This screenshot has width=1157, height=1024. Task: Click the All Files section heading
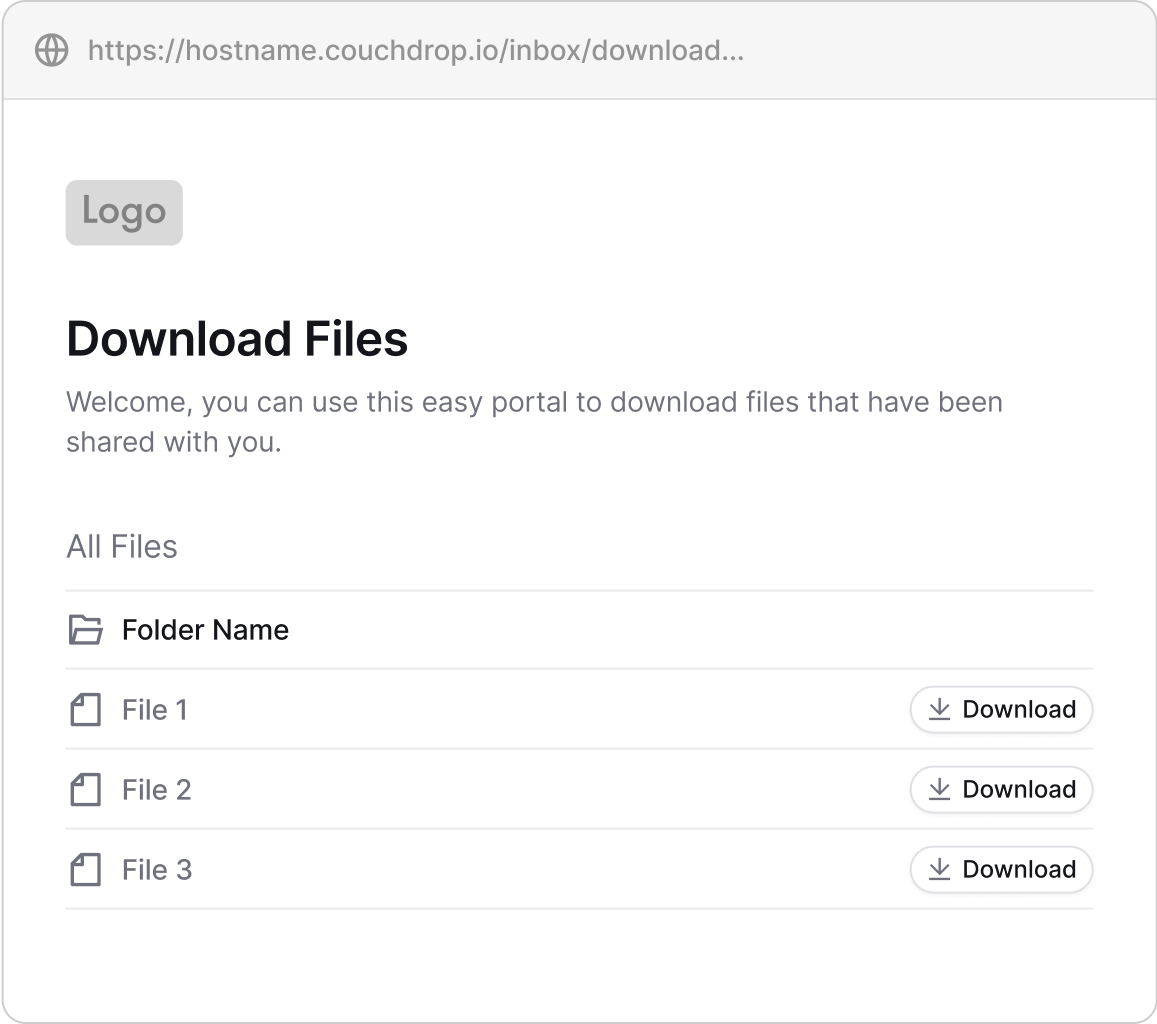coord(121,546)
